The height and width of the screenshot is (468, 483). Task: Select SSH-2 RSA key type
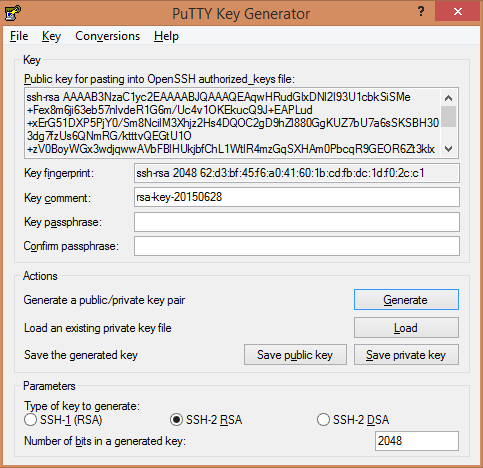coord(176,420)
